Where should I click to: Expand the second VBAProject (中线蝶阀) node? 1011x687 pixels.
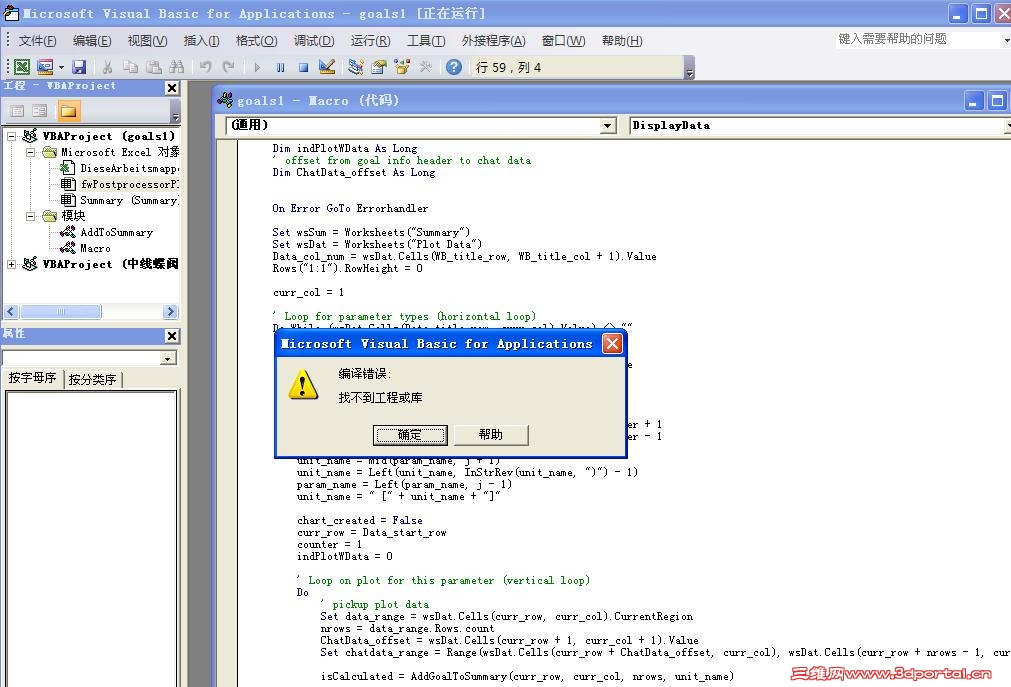coord(12,264)
